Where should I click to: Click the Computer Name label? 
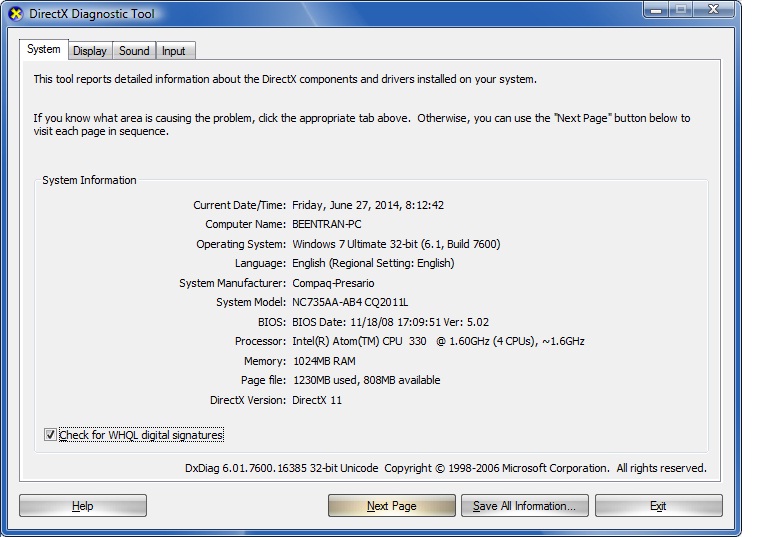point(245,224)
